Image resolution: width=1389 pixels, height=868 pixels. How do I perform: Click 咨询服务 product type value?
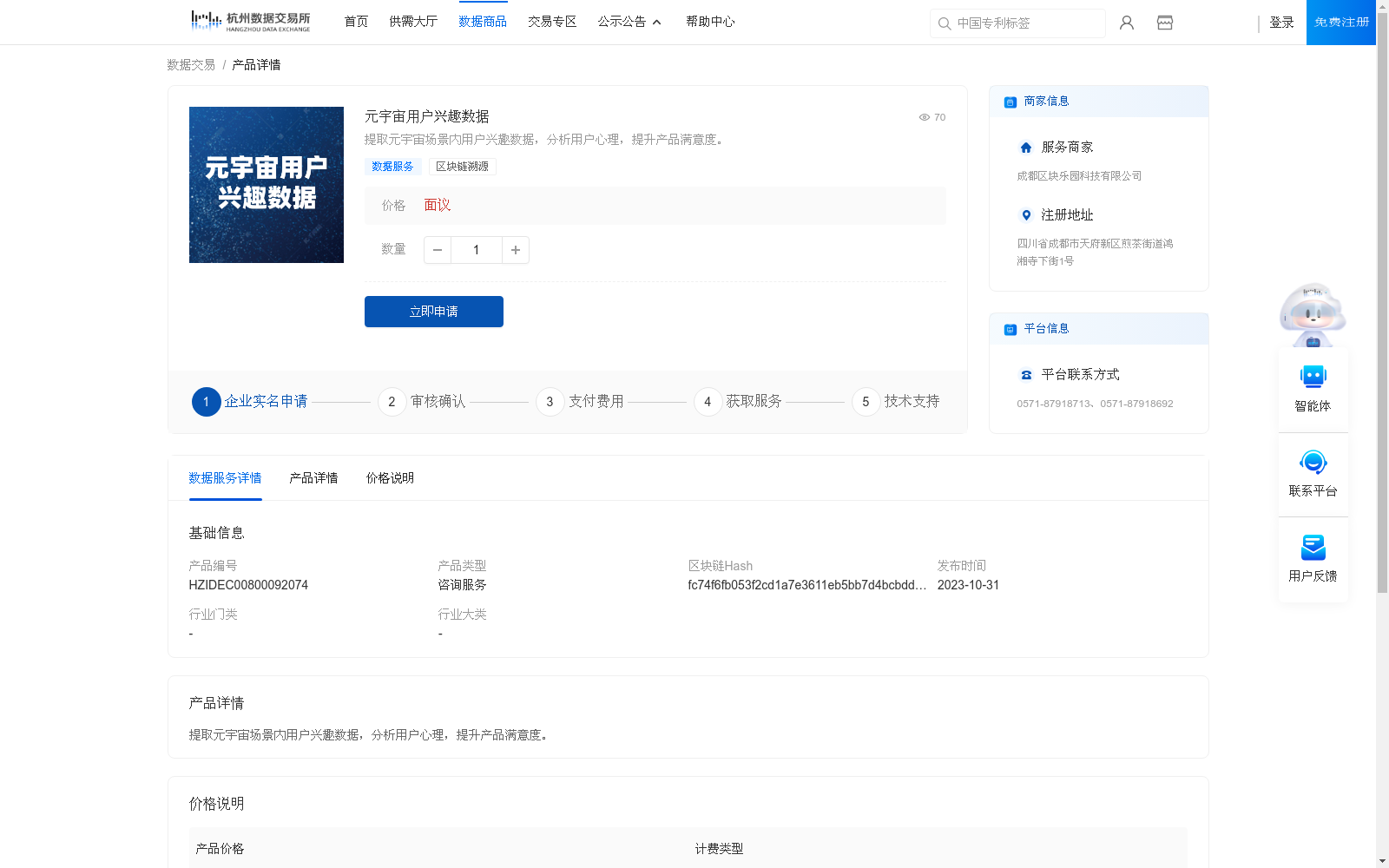tap(462, 585)
